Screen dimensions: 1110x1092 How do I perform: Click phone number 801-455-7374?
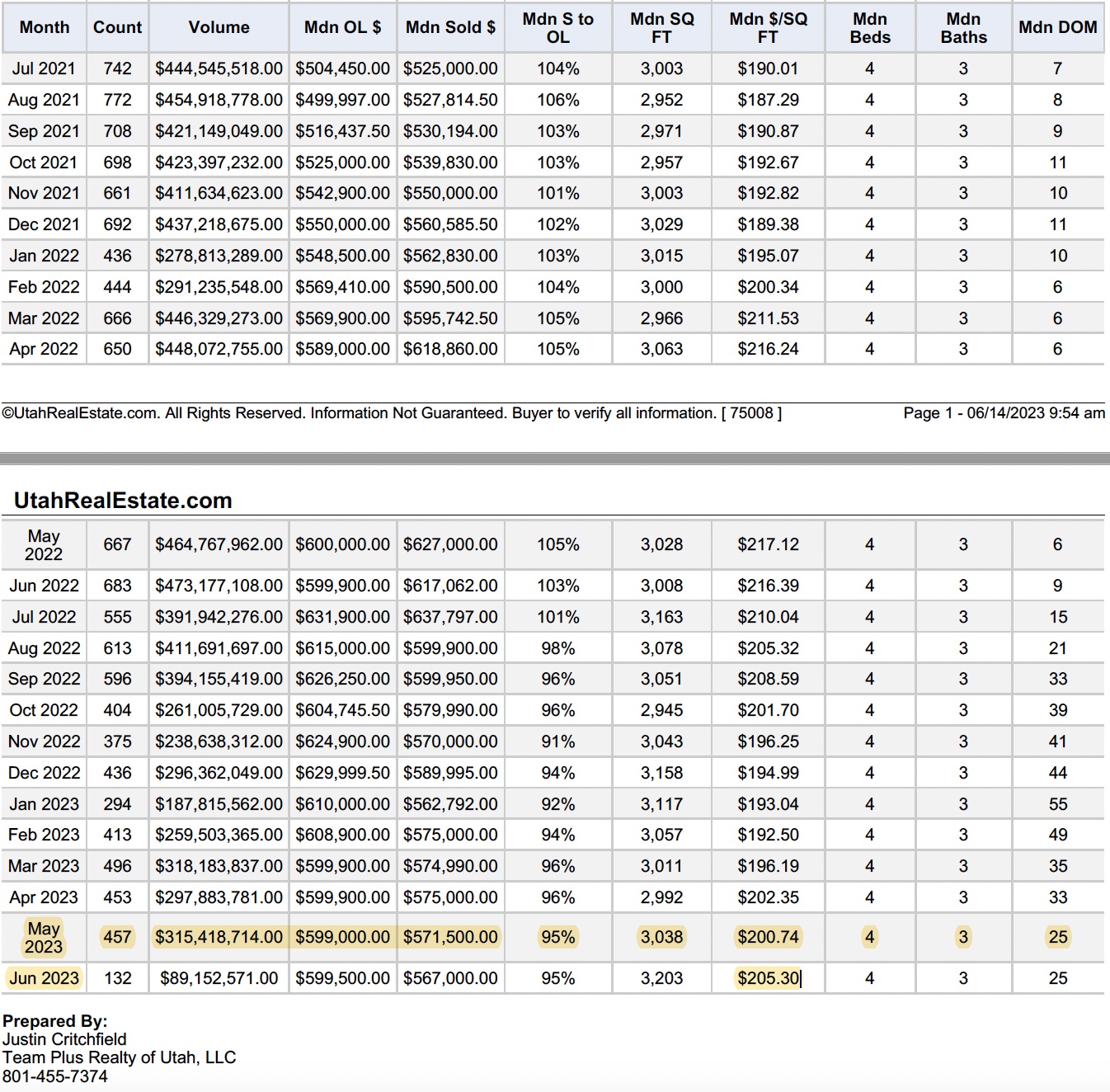(x=54, y=1076)
